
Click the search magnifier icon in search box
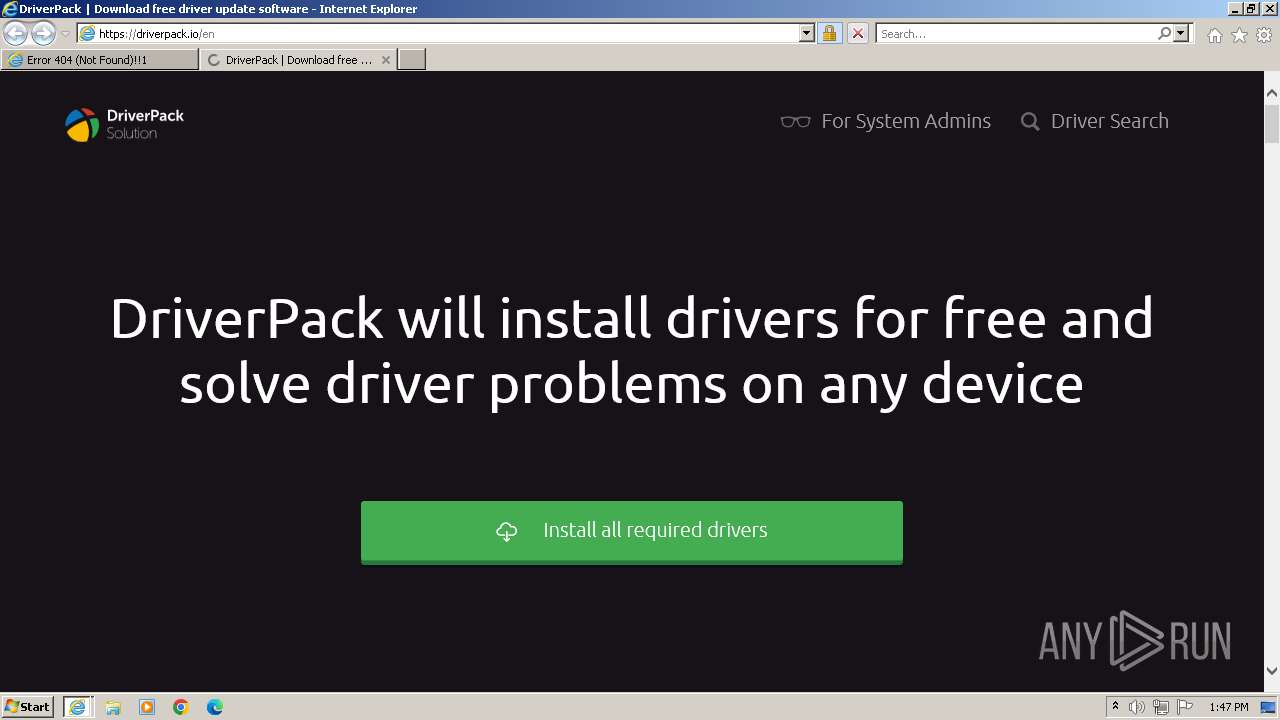pos(1164,33)
